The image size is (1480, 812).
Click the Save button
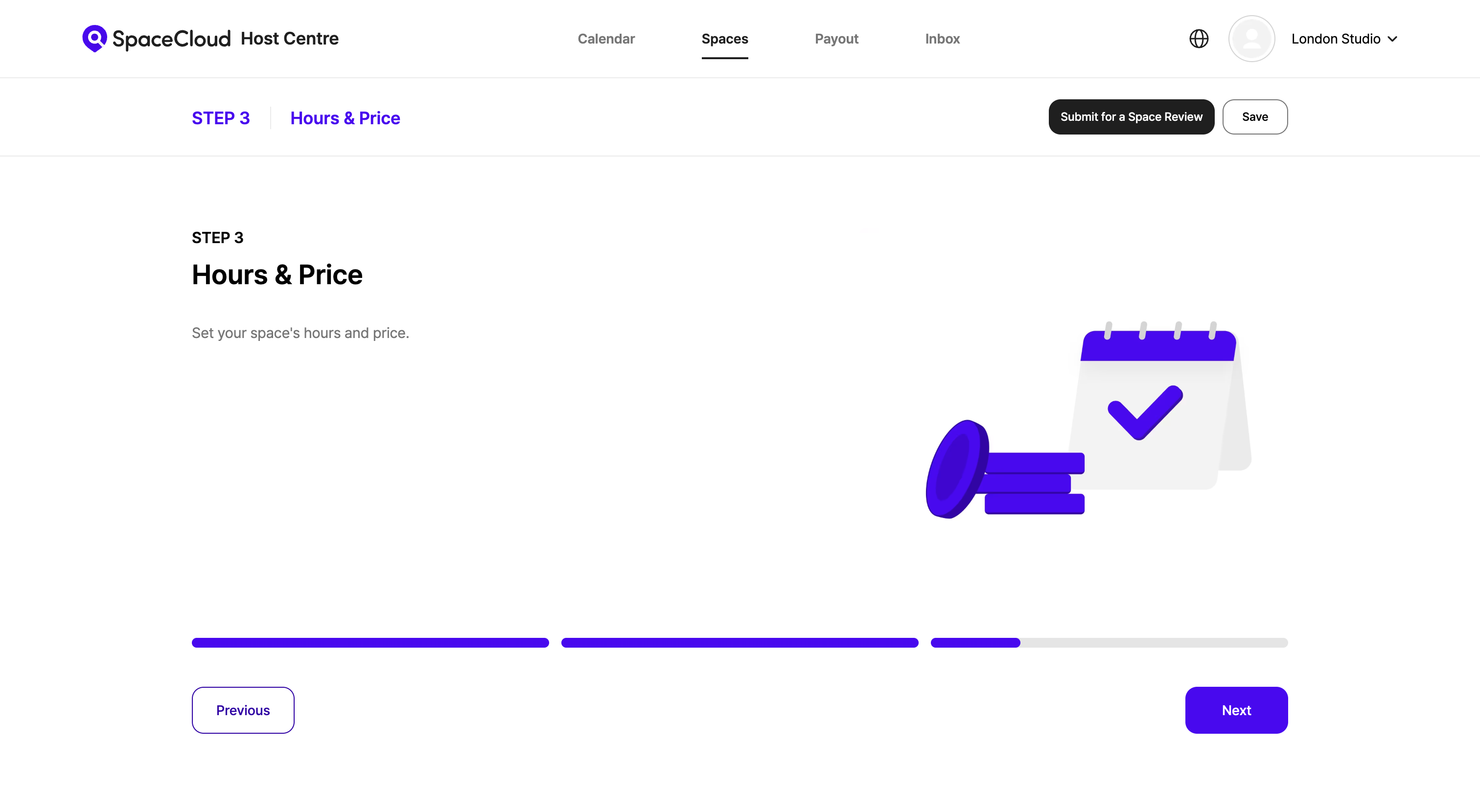tap(1255, 116)
